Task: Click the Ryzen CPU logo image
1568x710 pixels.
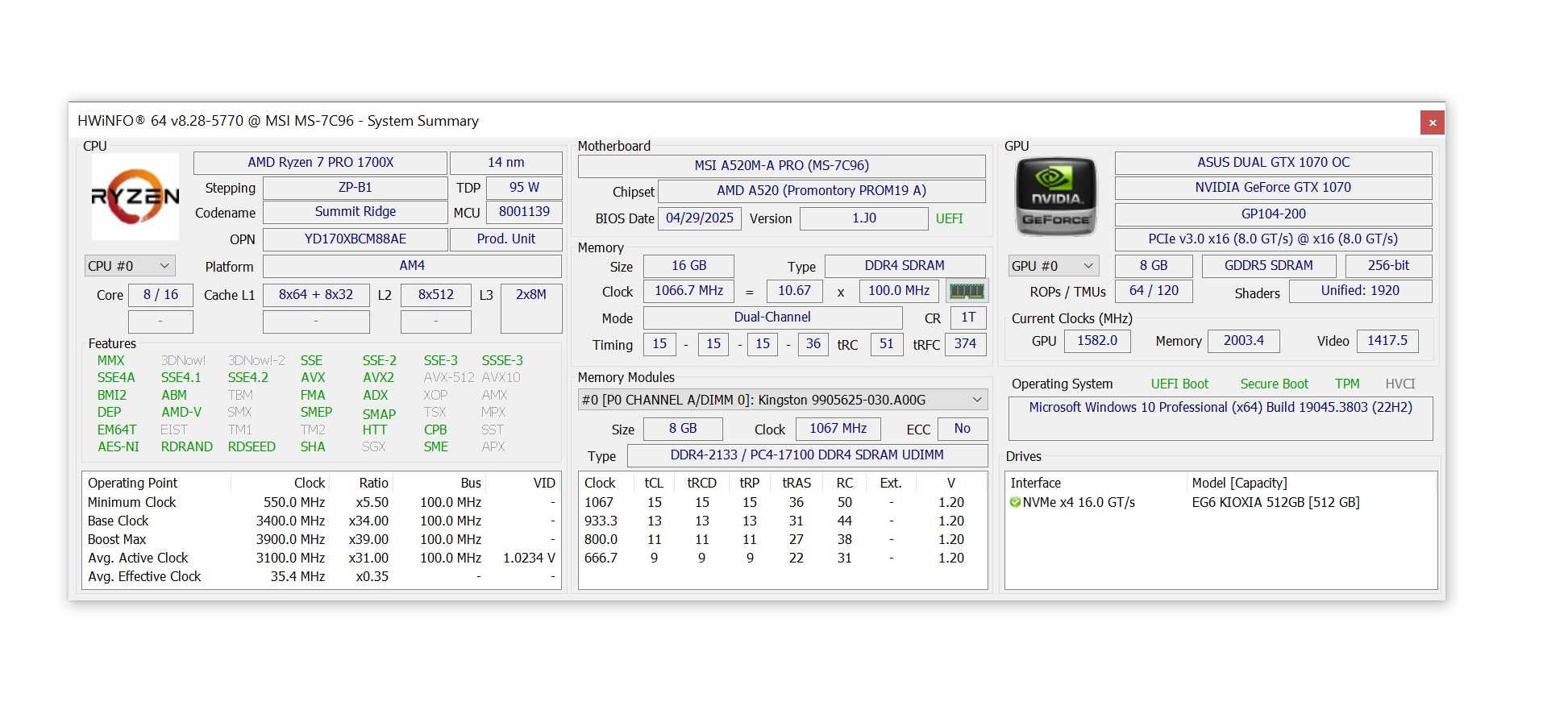Action: point(135,197)
